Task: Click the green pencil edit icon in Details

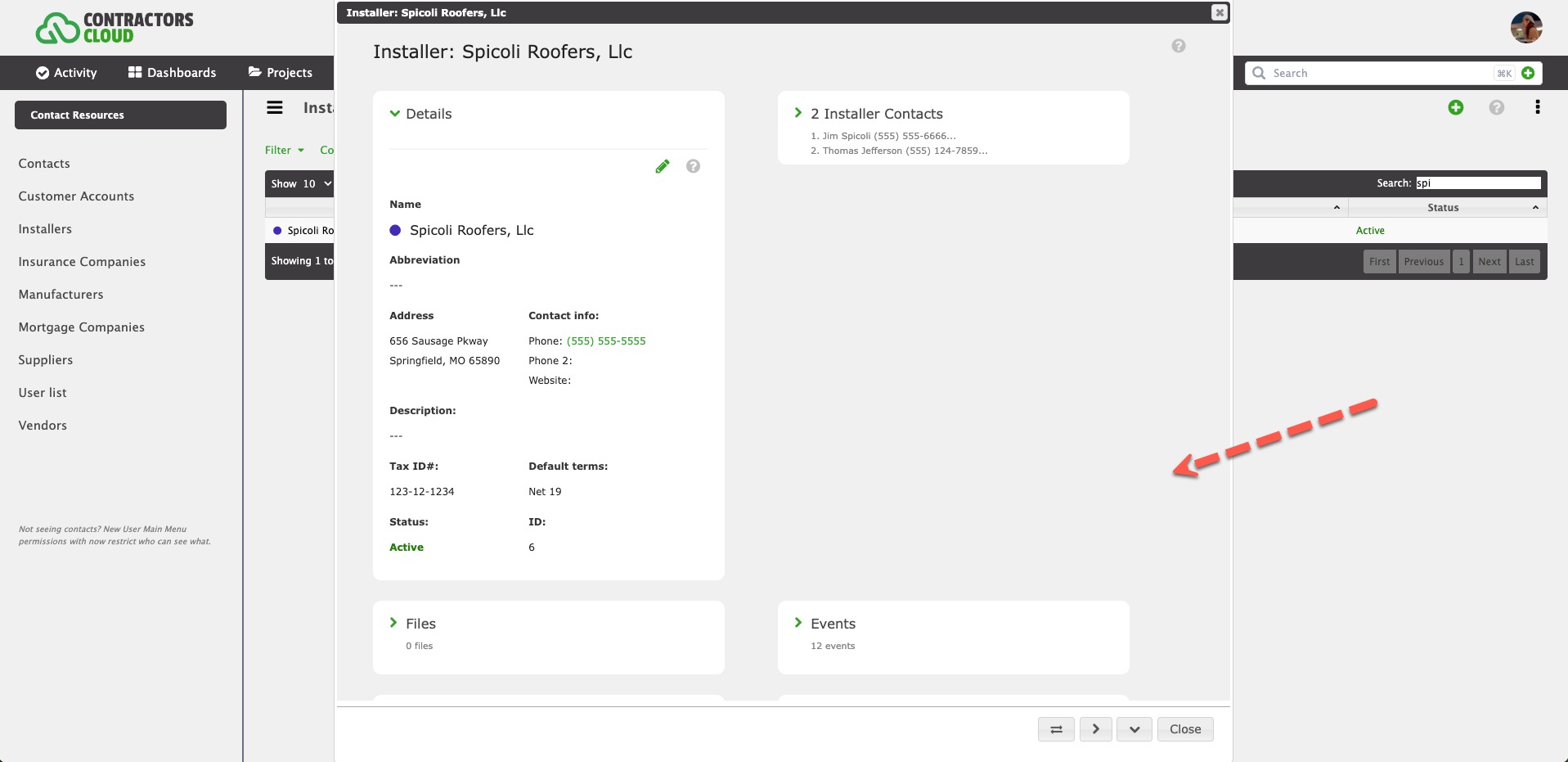Action: tap(663, 166)
